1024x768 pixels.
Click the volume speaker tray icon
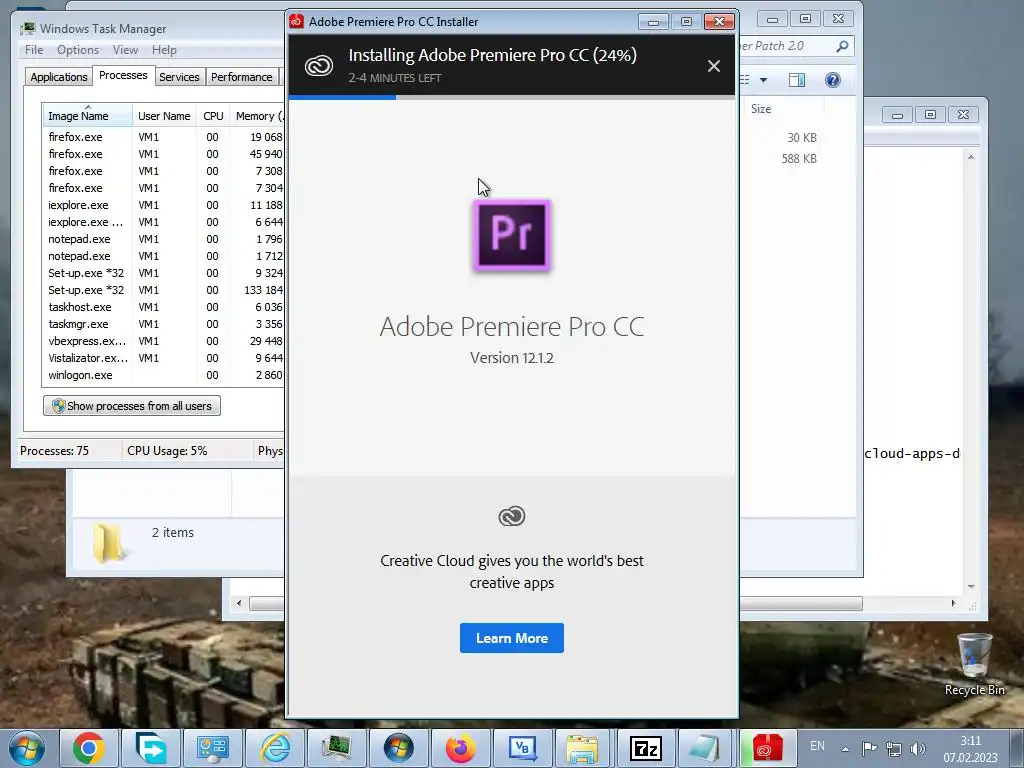[918, 748]
